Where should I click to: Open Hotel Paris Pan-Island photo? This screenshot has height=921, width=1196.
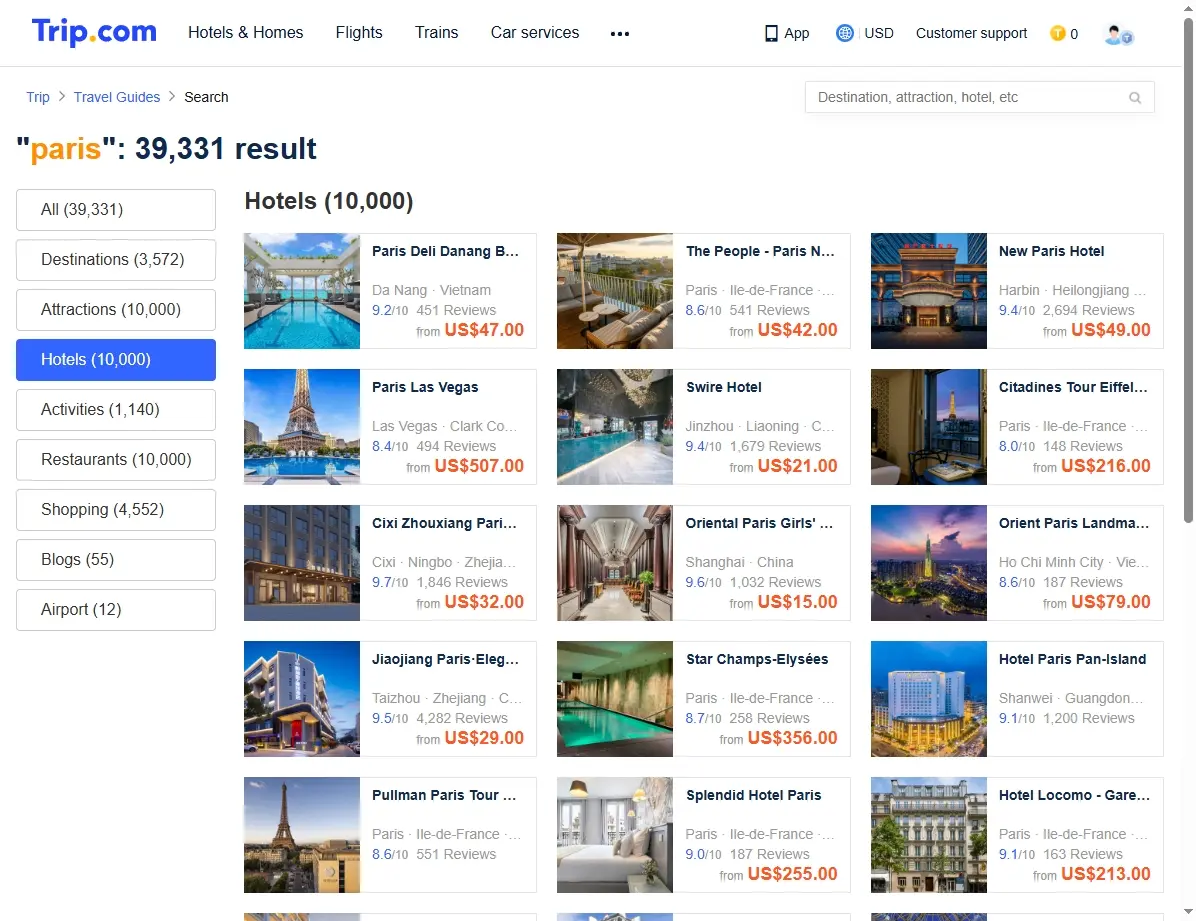[929, 699]
